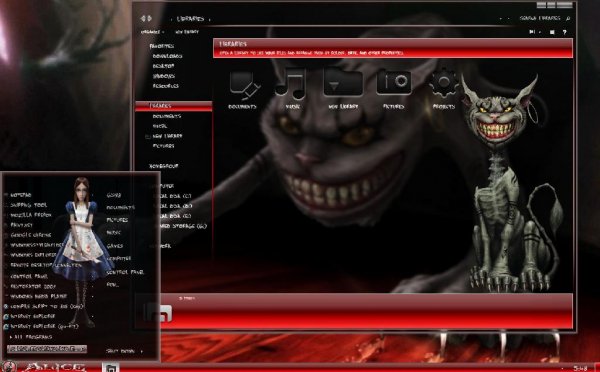Open the view options dropdown arrow

[539, 32]
